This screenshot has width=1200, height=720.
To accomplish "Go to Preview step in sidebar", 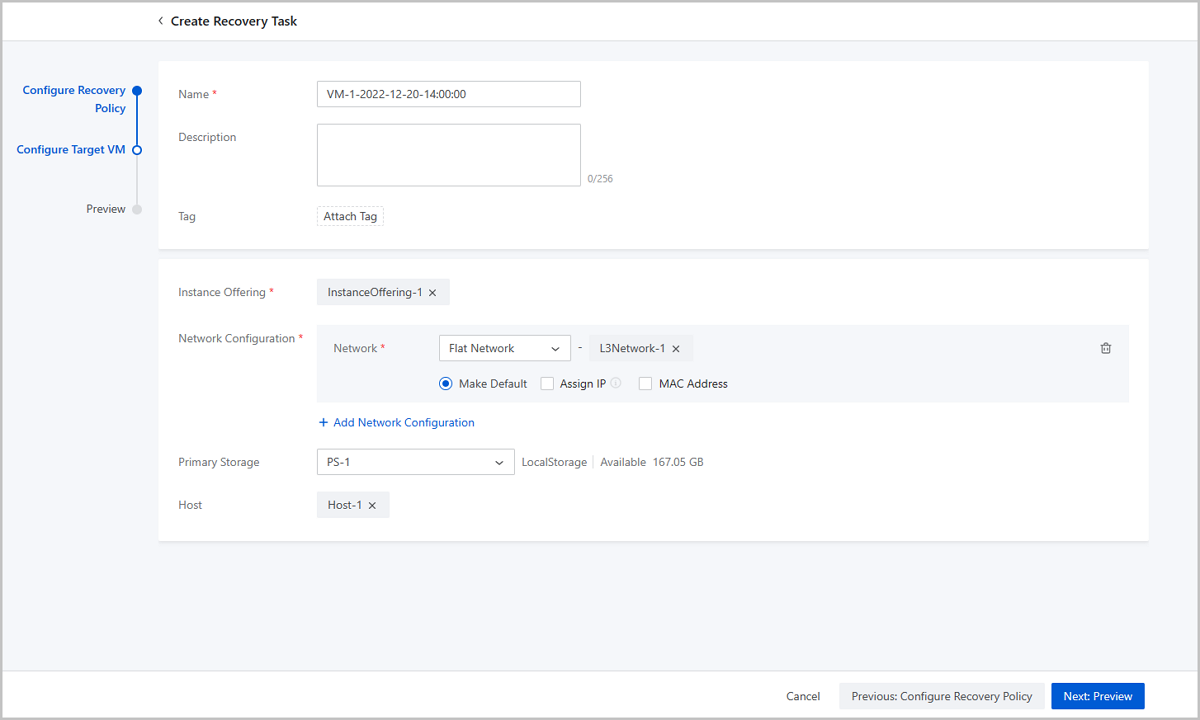I will pyautogui.click(x=106, y=209).
